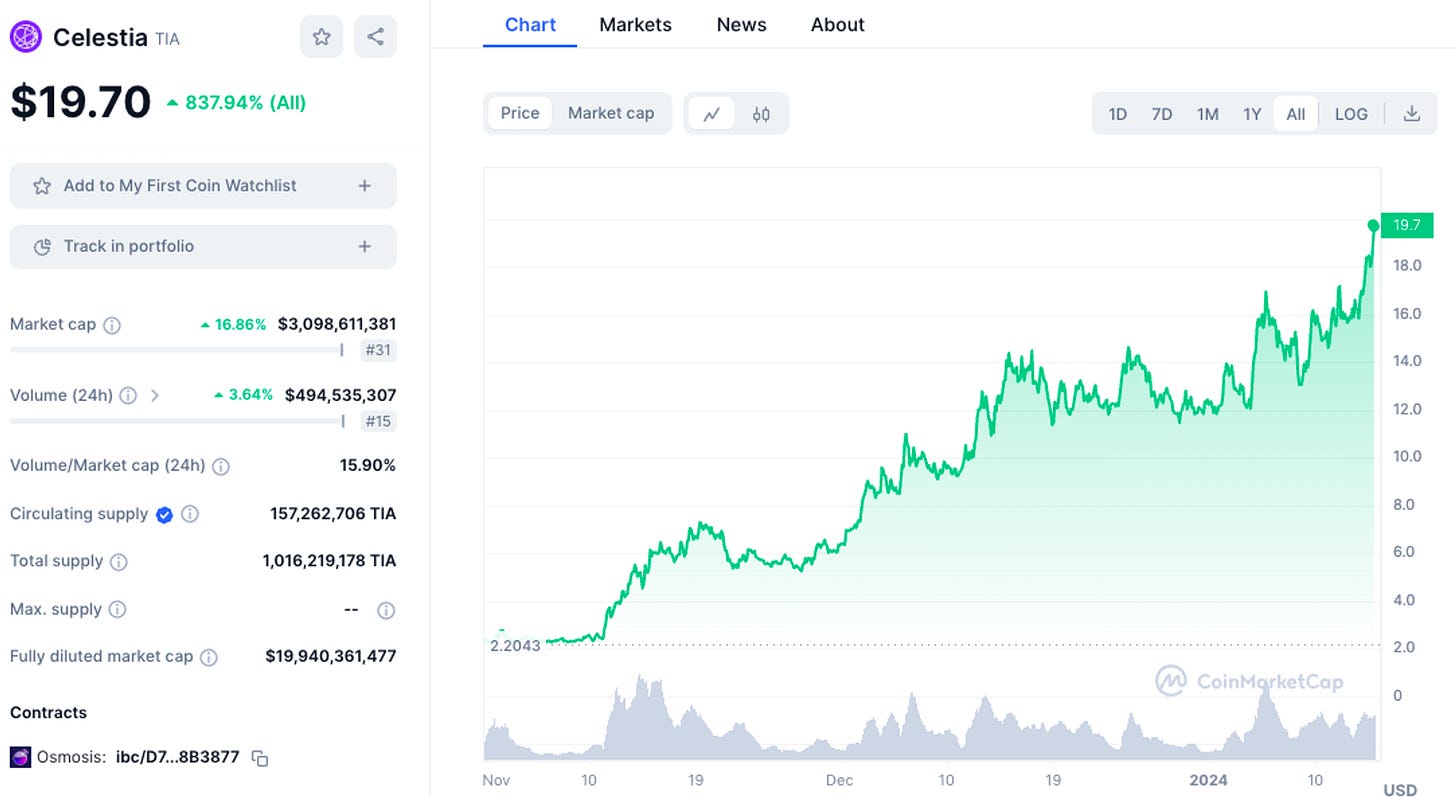The height and width of the screenshot is (797, 1456).
Task: Expand Volume (24h) details chevron
Action: coord(154,395)
